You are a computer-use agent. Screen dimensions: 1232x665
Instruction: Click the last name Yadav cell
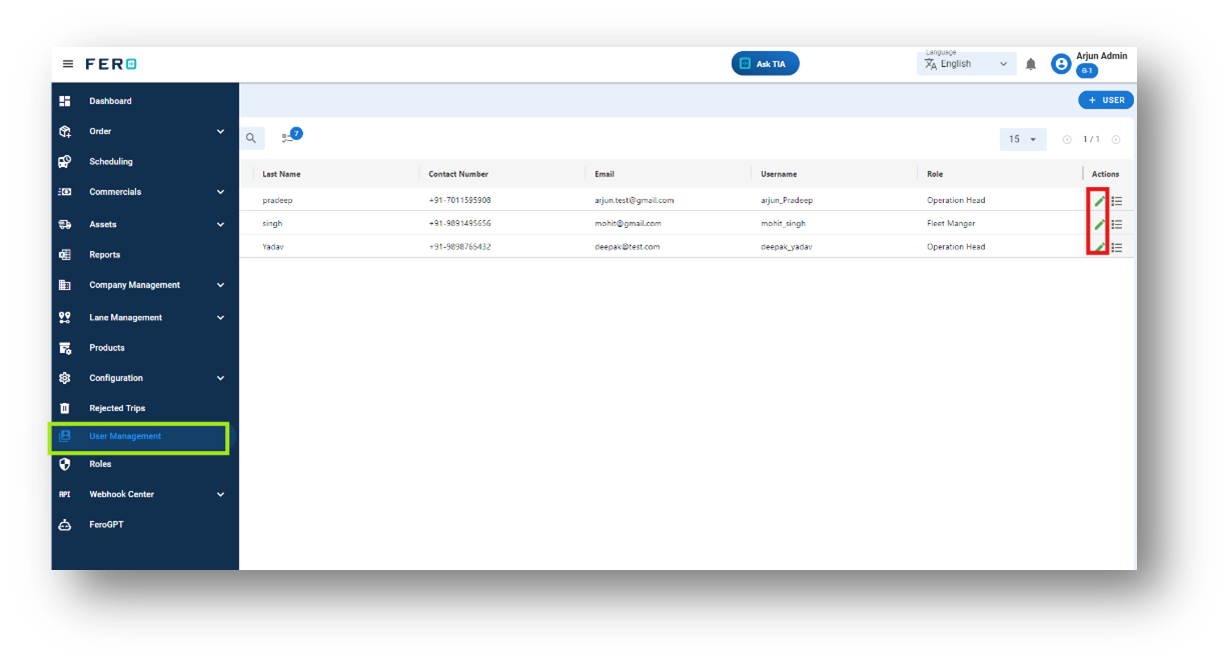273,247
